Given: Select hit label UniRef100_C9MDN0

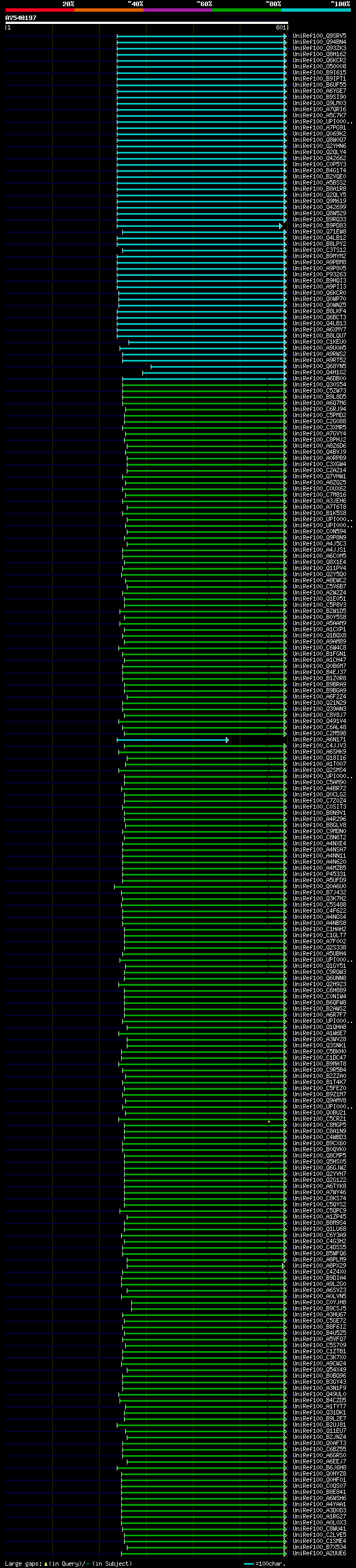Looking at the screenshot, I should point(319,832).
